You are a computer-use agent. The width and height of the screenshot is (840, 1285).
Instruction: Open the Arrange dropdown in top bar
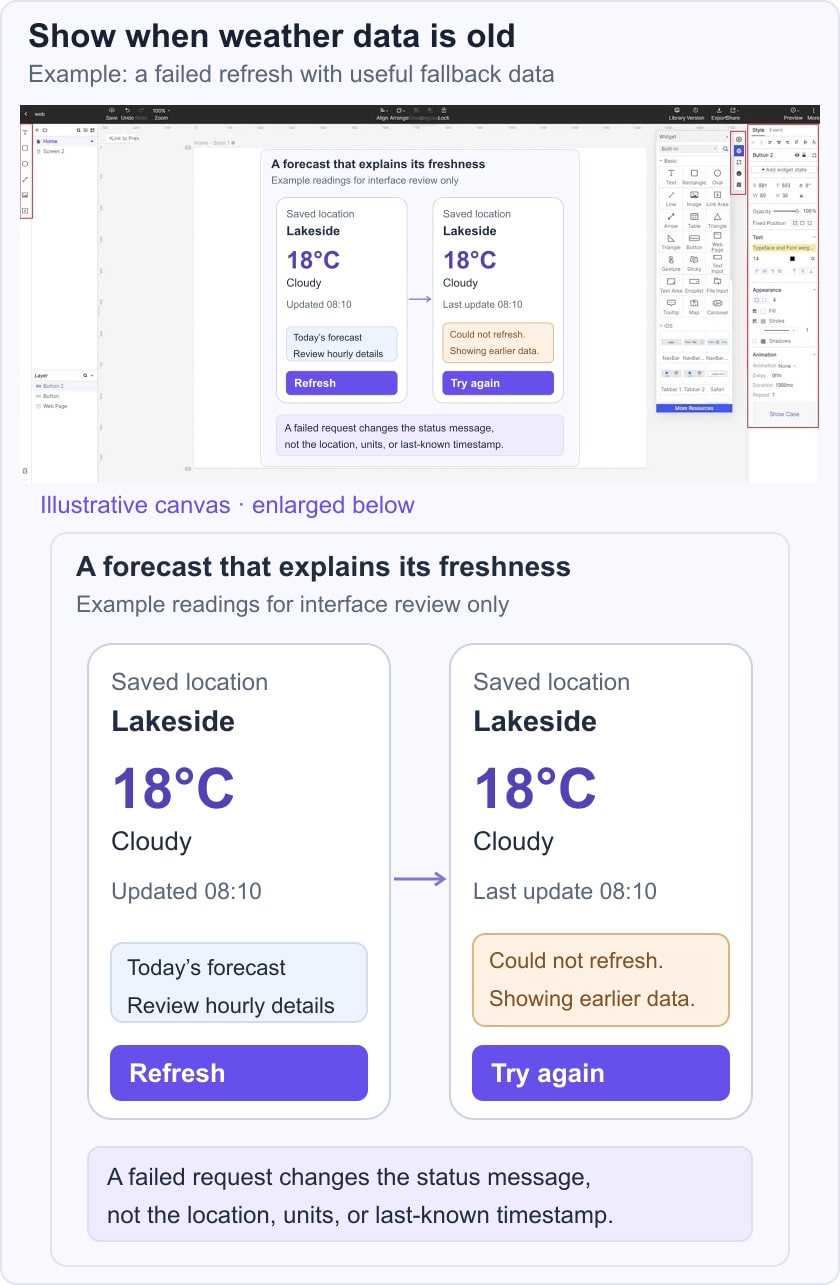[x=399, y=113]
